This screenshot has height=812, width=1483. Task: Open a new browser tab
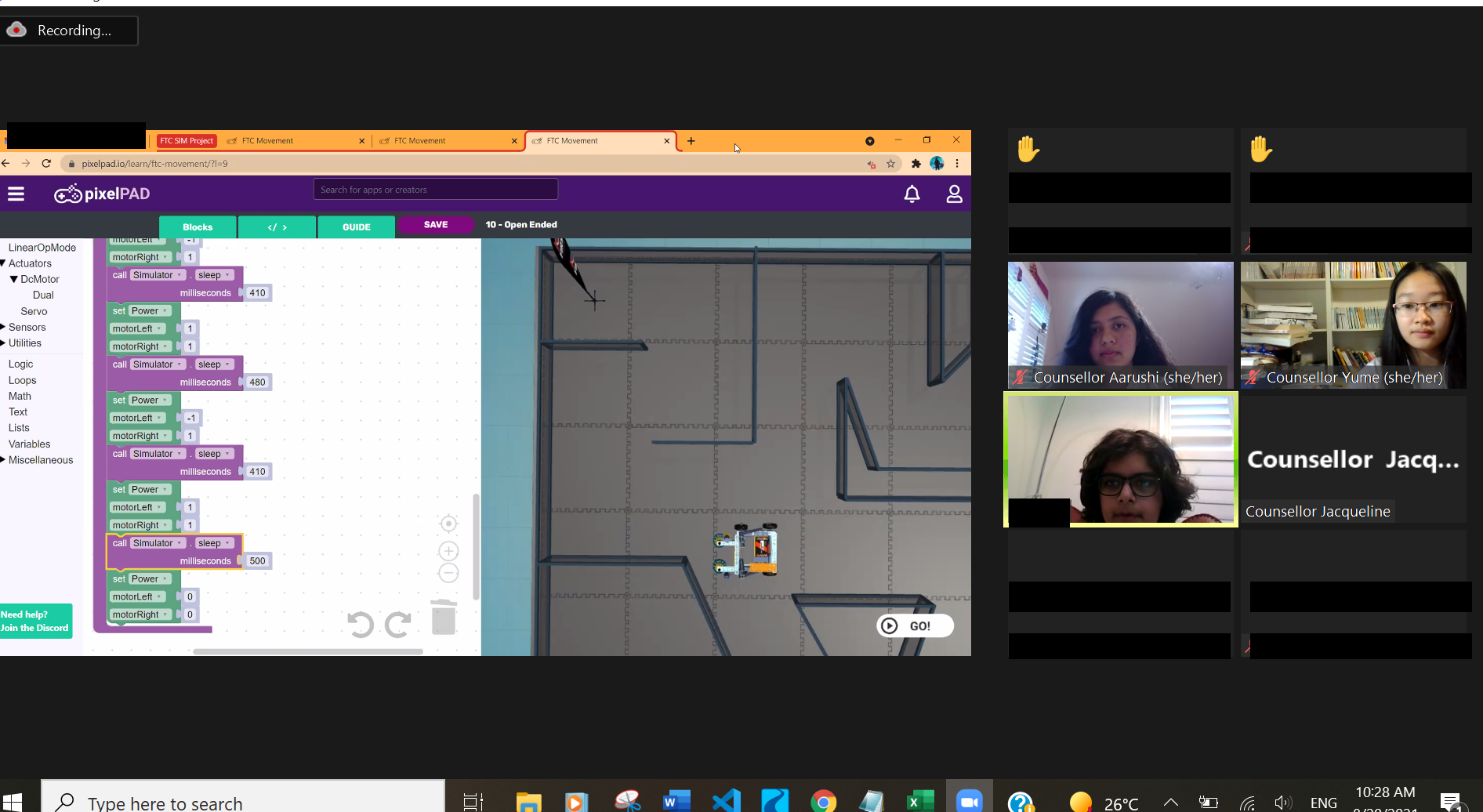(x=691, y=141)
